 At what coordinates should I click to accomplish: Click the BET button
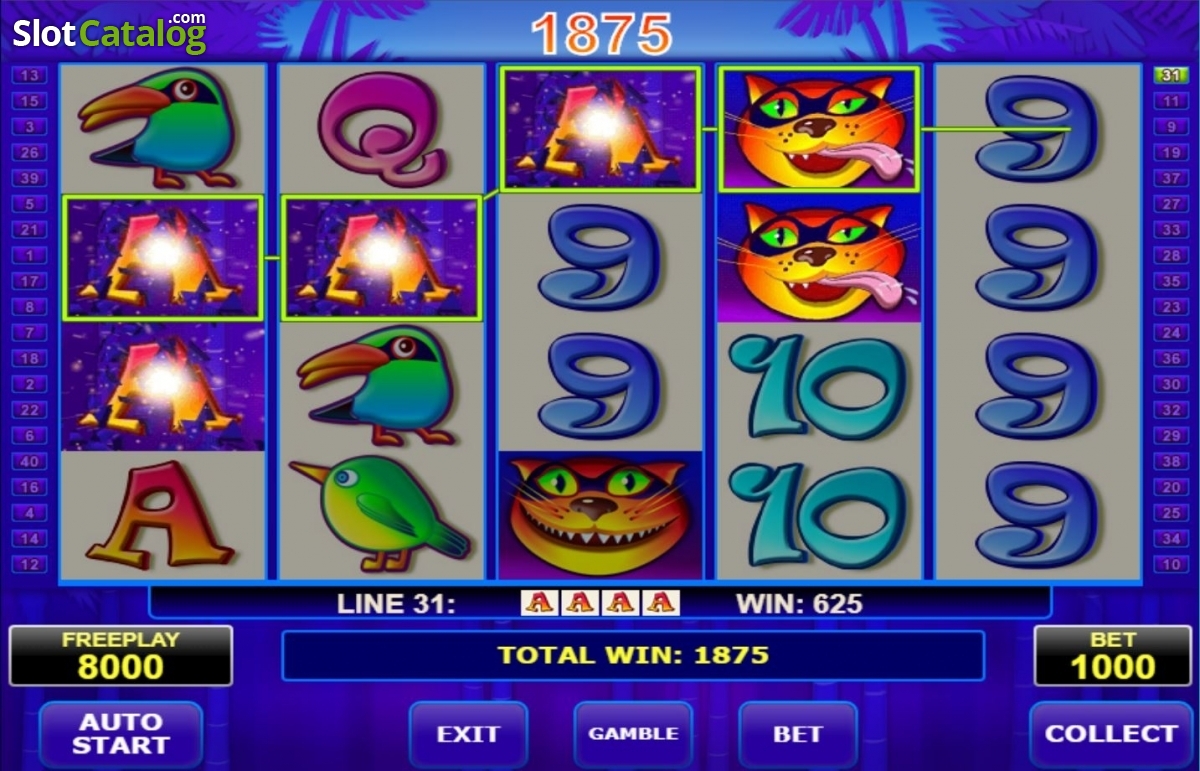(x=797, y=734)
